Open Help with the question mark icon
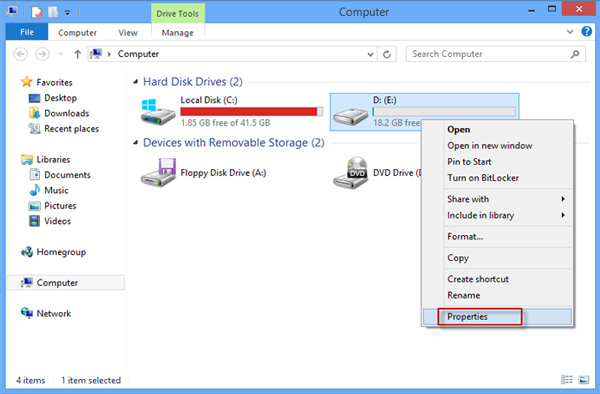 pyautogui.click(x=587, y=31)
